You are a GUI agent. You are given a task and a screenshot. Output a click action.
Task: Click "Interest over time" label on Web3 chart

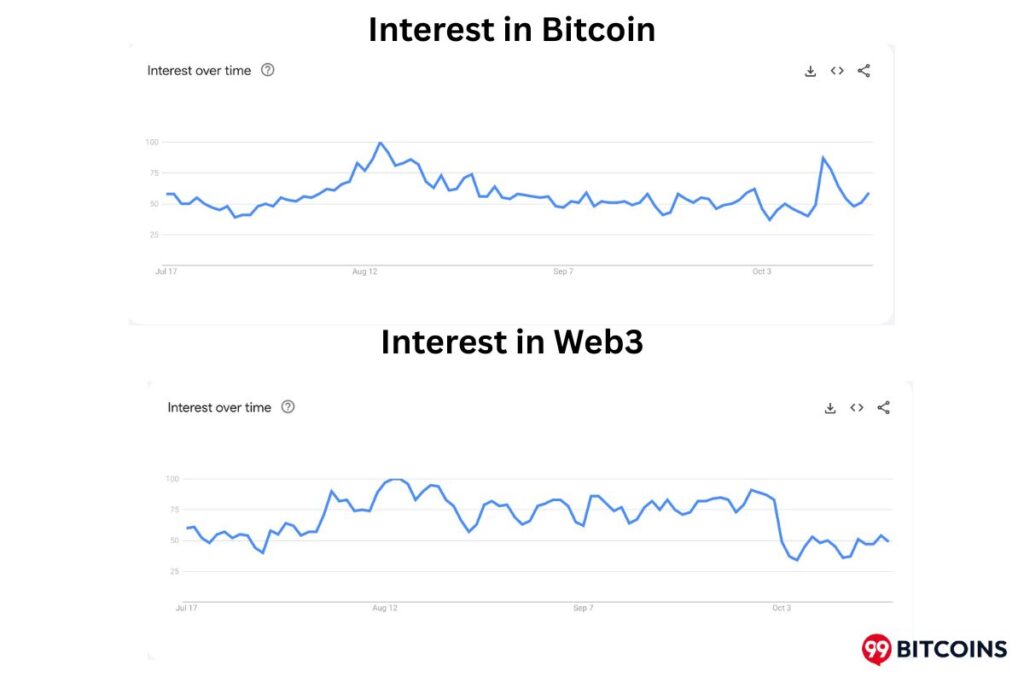(219, 408)
